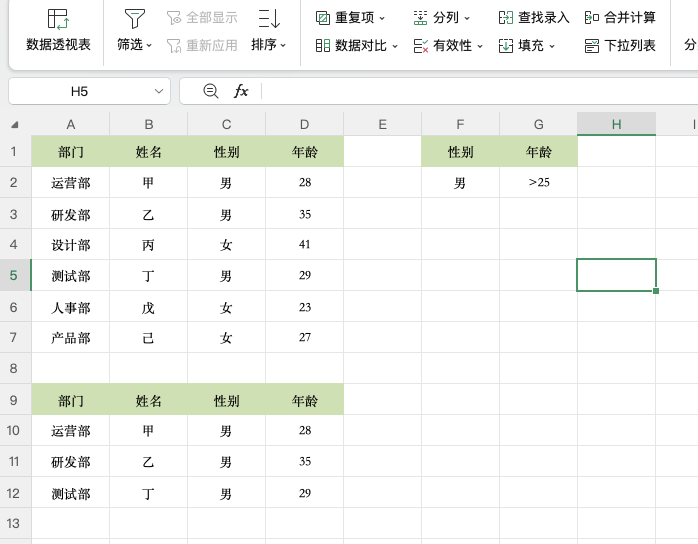Click the zoom magnifier in formula bar
Screen dimensions: 698x544
[x=211, y=91]
